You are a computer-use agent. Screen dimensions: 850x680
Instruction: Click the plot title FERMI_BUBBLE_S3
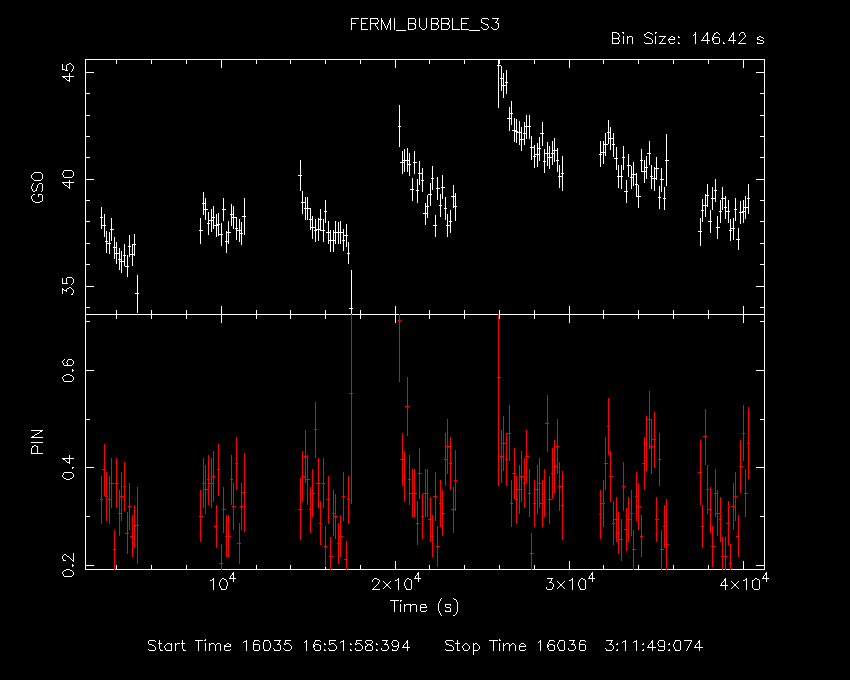click(x=424, y=24)
